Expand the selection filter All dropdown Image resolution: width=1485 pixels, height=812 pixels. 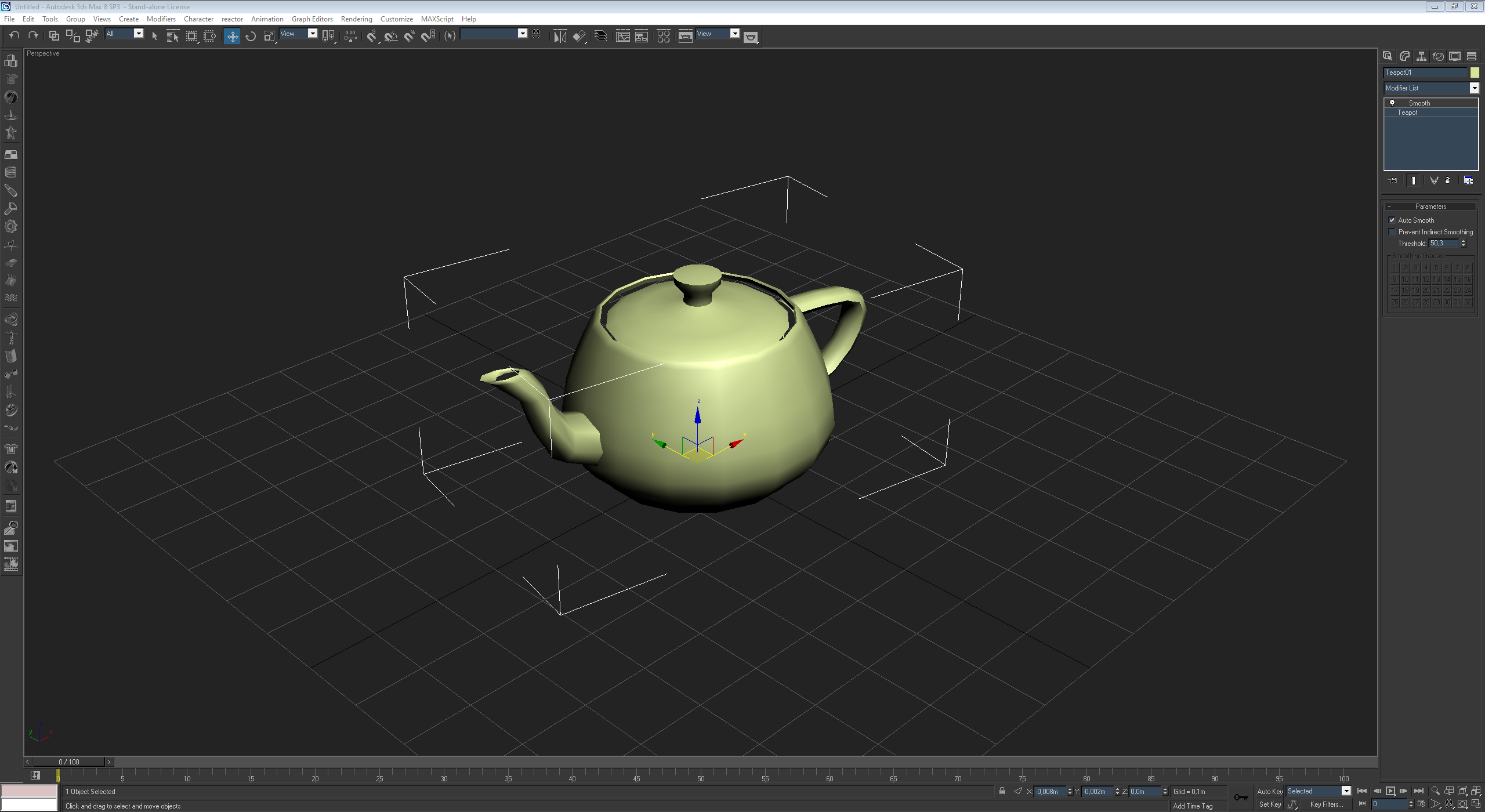tap(139, 34)
